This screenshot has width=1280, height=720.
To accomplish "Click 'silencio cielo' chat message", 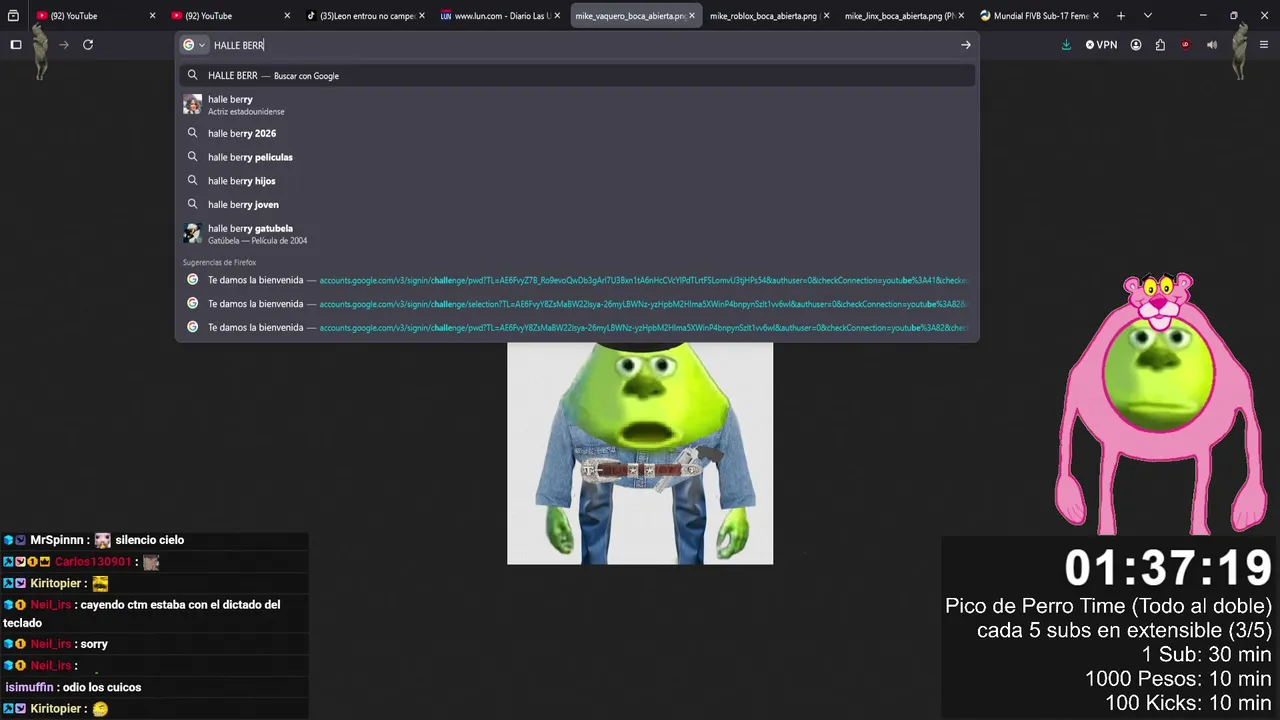I will click(x=150, y=540).
